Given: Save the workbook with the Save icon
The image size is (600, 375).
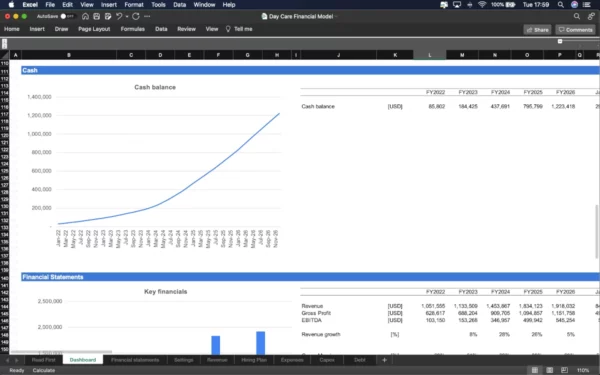Looking at the screenshot, I should click(x=96, y=16).
